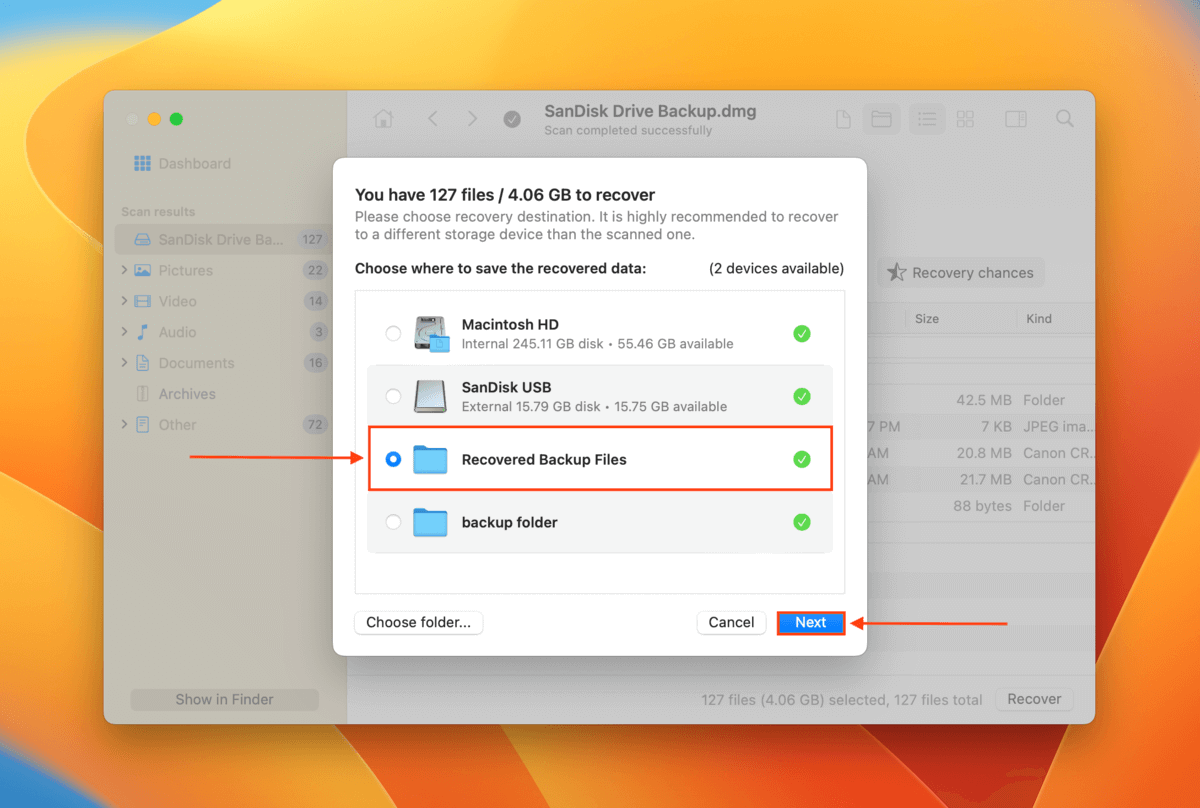Click the SanDisk USB label
The height and width of the screenshot is (808, 1200).
coord(506,388)
